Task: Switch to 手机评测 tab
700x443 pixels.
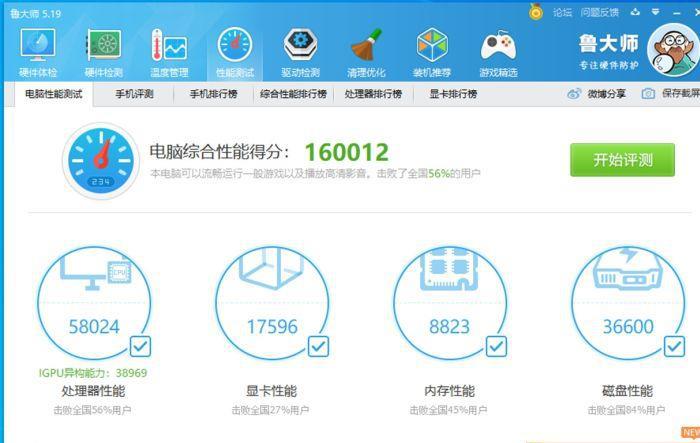Action: pyautogui.click(x=134, y=94)
